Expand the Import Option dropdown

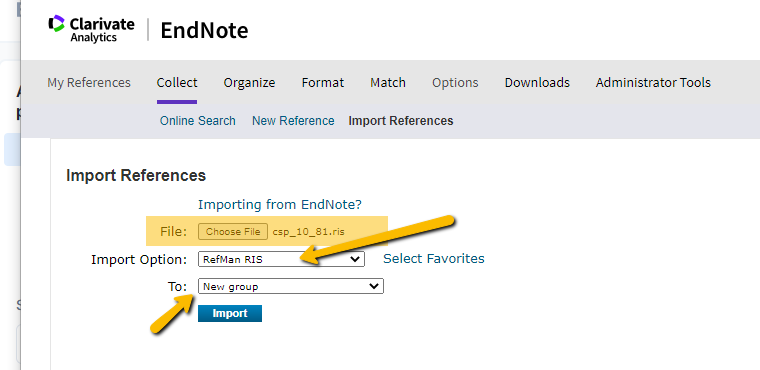click(x=281, y=259)
